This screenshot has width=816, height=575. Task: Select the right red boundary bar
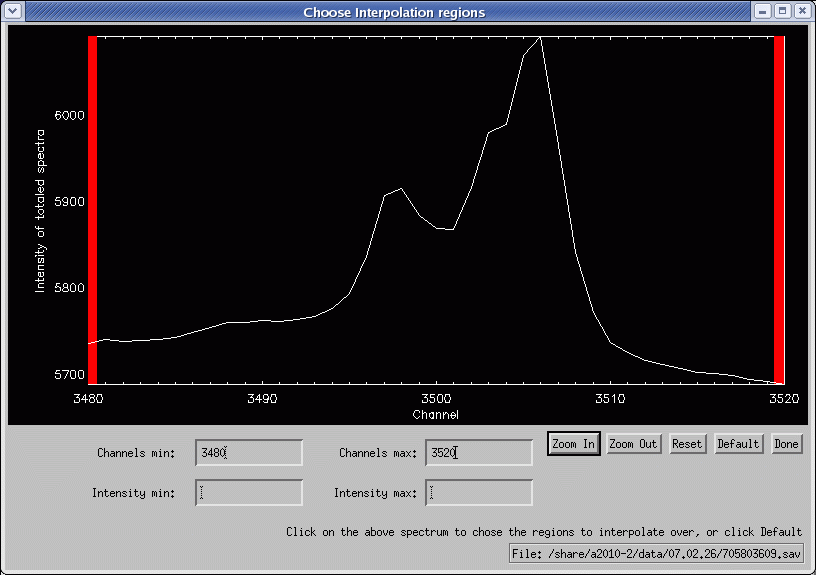point(780,210)
